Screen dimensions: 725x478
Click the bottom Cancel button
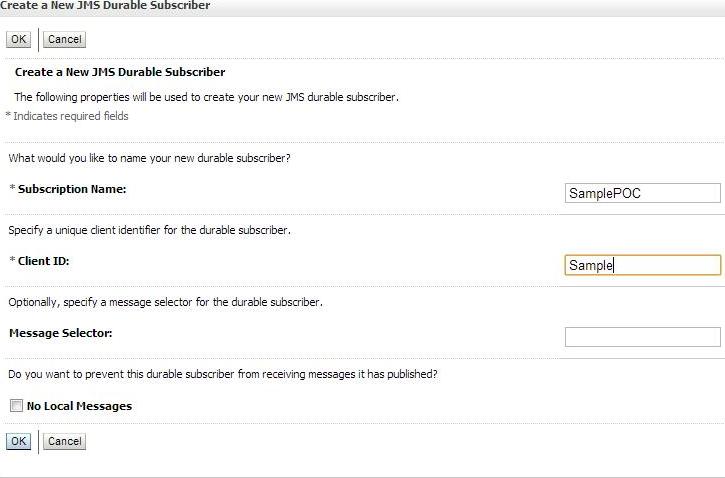coord(64,441)
